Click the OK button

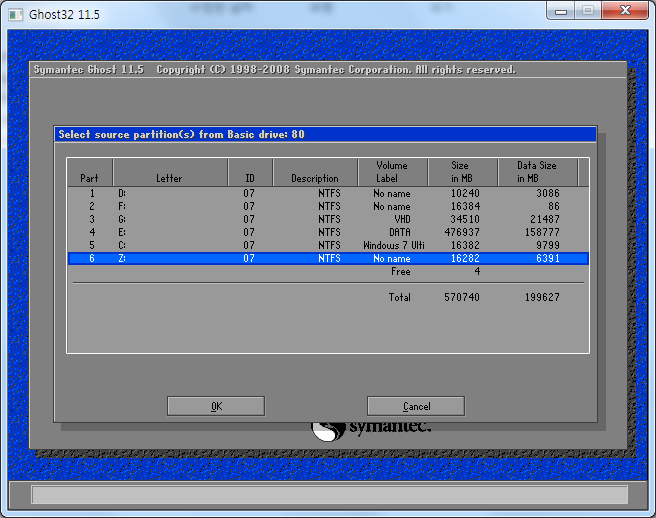(x=216, y=406)
